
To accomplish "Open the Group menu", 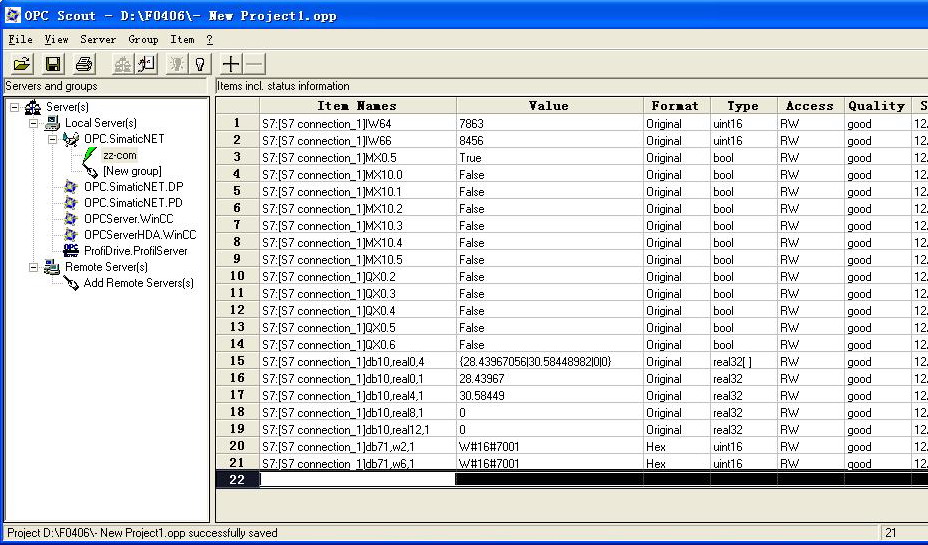I will pos(143,40).
